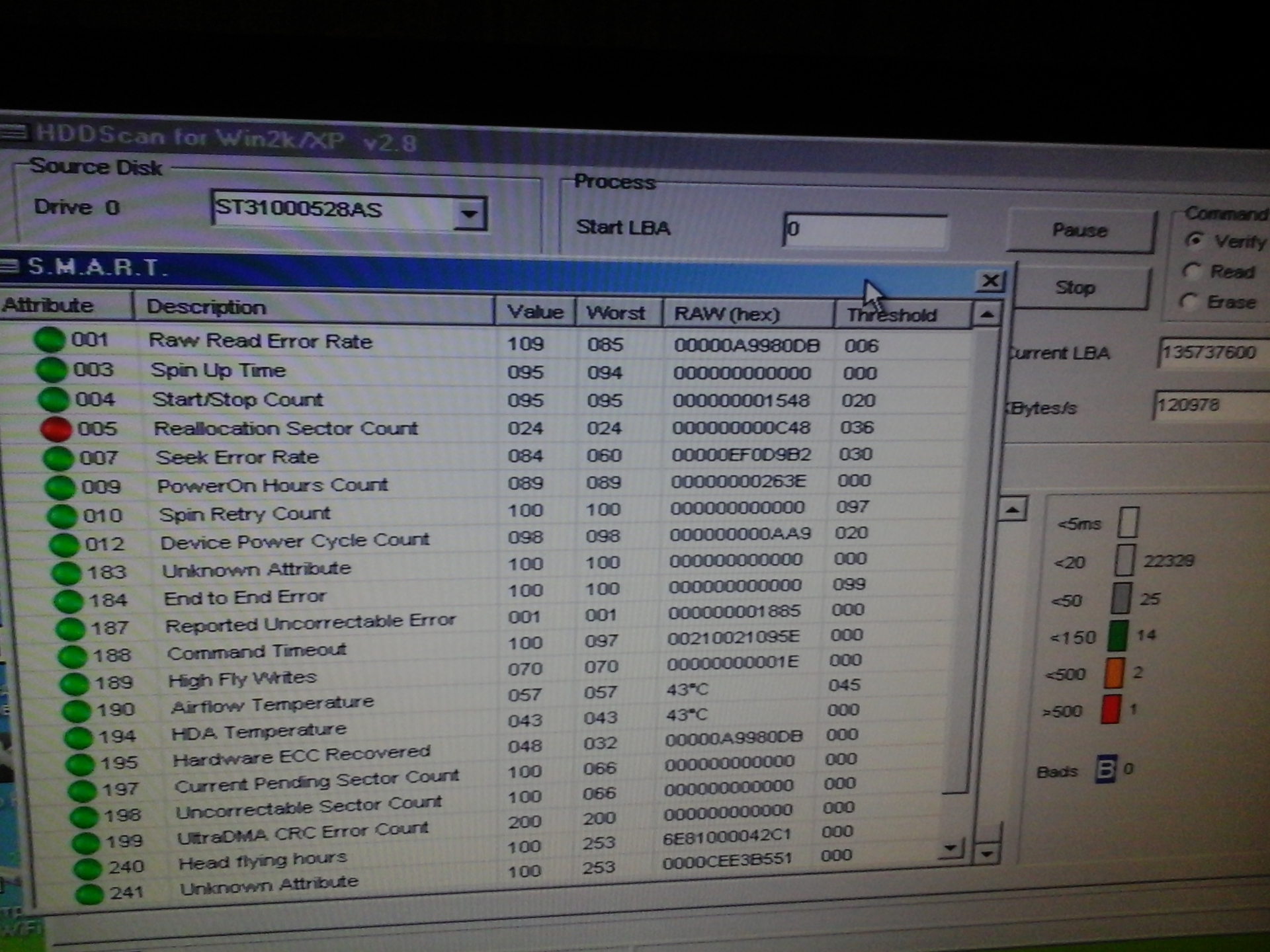This screenshot has width=1270, height=952.
Task: Click the <20 count value 22329
Action: (x=1169, y=561)
